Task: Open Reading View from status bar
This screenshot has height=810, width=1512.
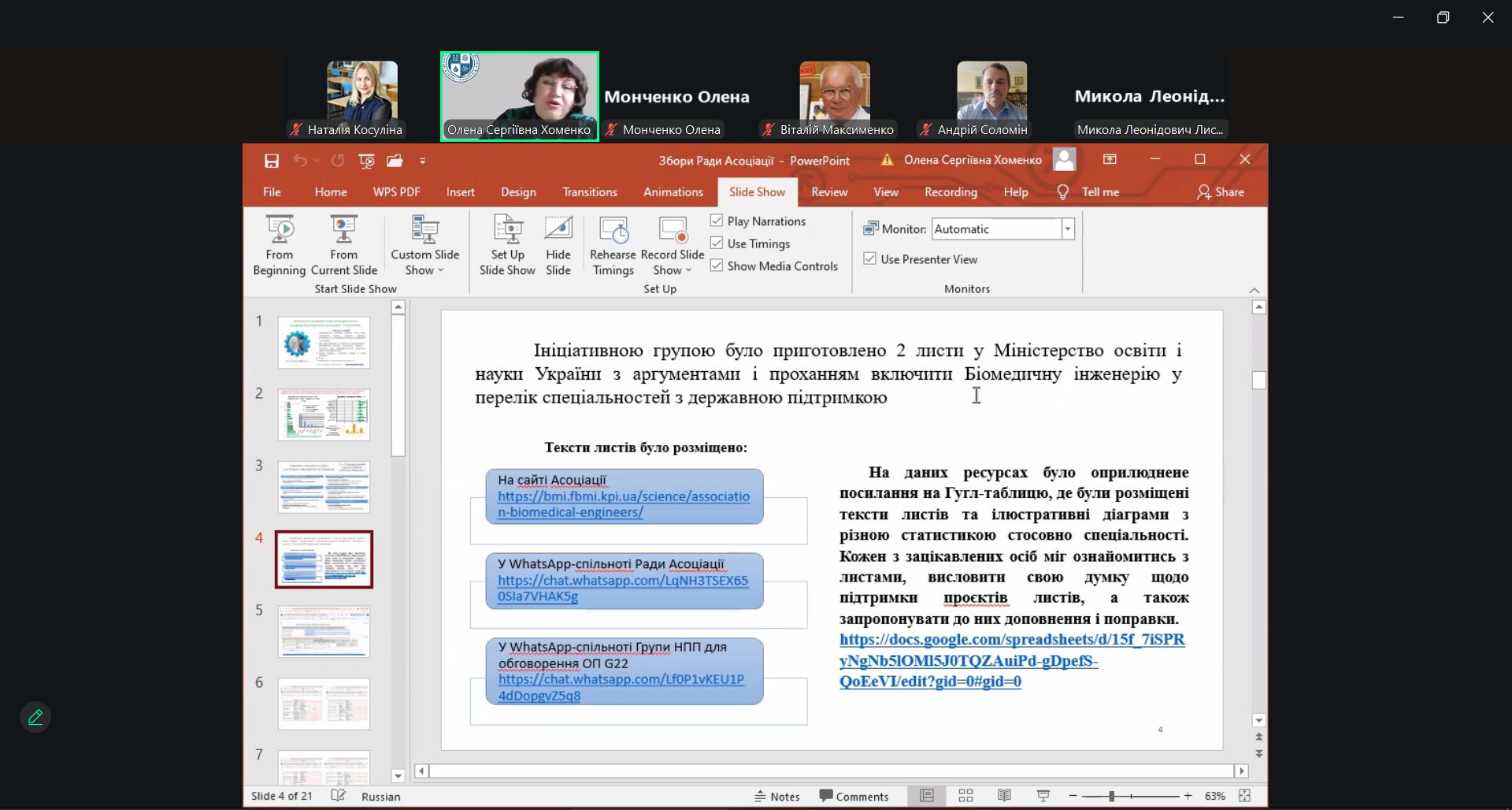Action: 1004,796
